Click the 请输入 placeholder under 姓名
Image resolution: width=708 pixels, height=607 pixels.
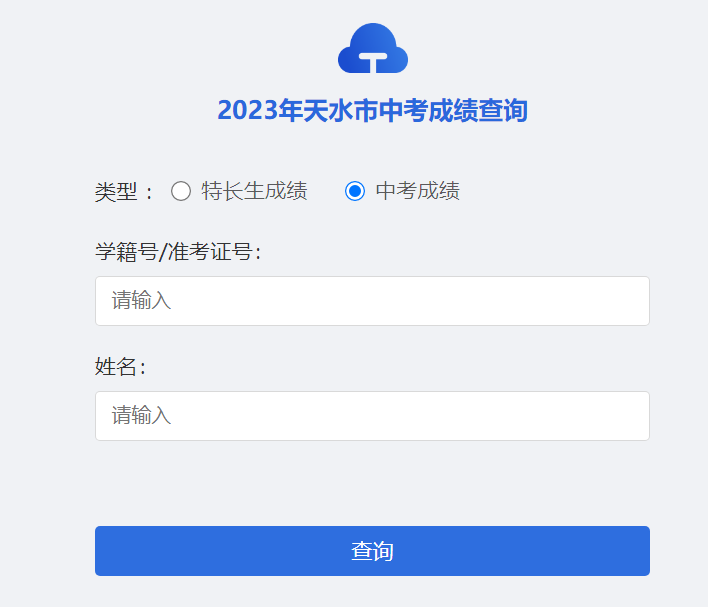(x=141, y=416)
